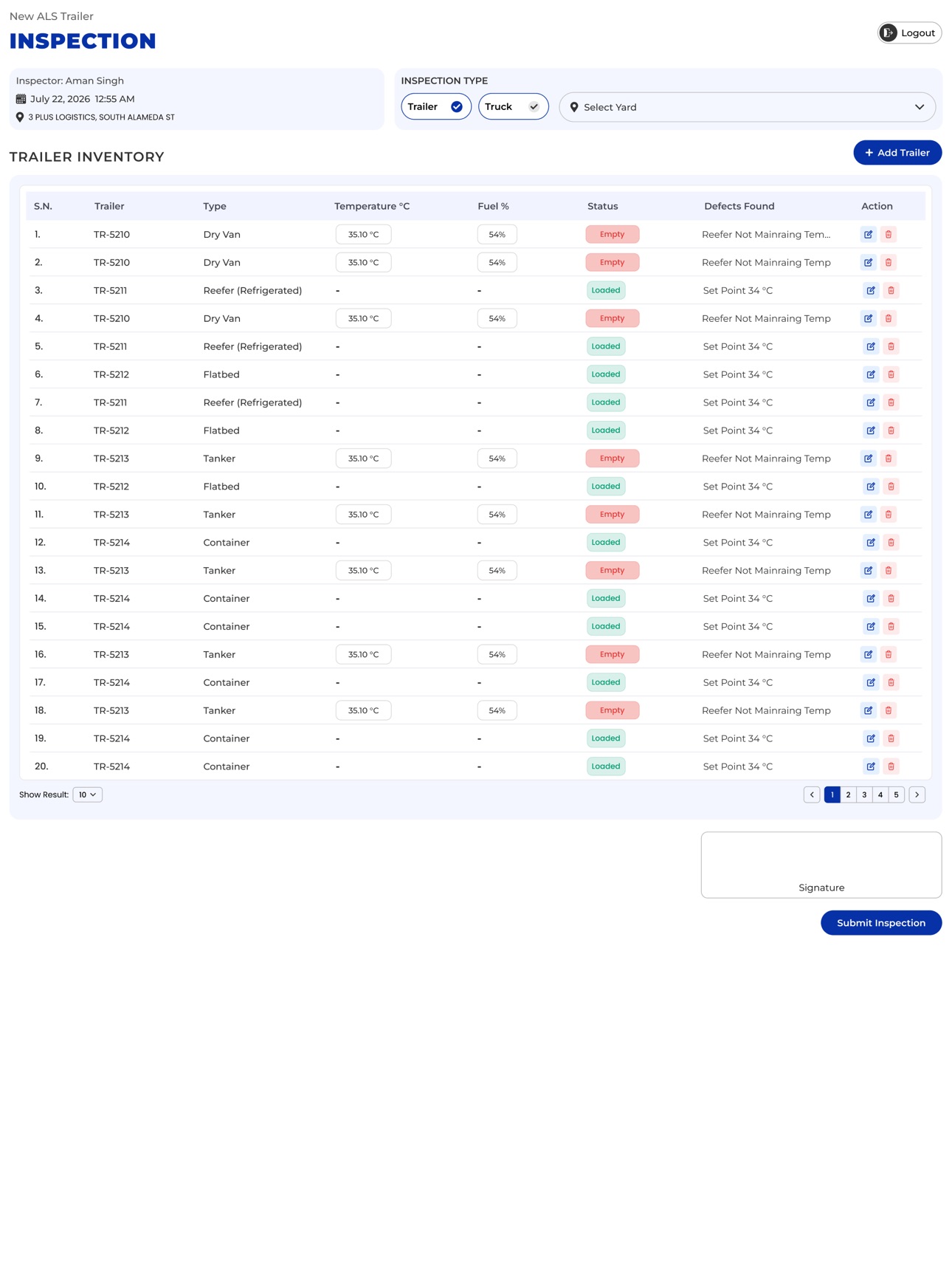Click the Logout button
Viewport: 952px width, 1270px height.
909,32
